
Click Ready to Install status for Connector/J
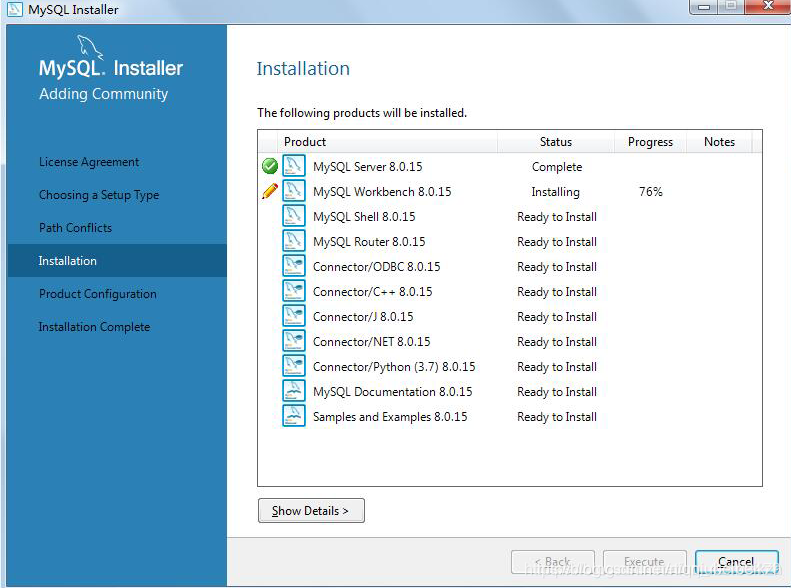tap(557, 317)
